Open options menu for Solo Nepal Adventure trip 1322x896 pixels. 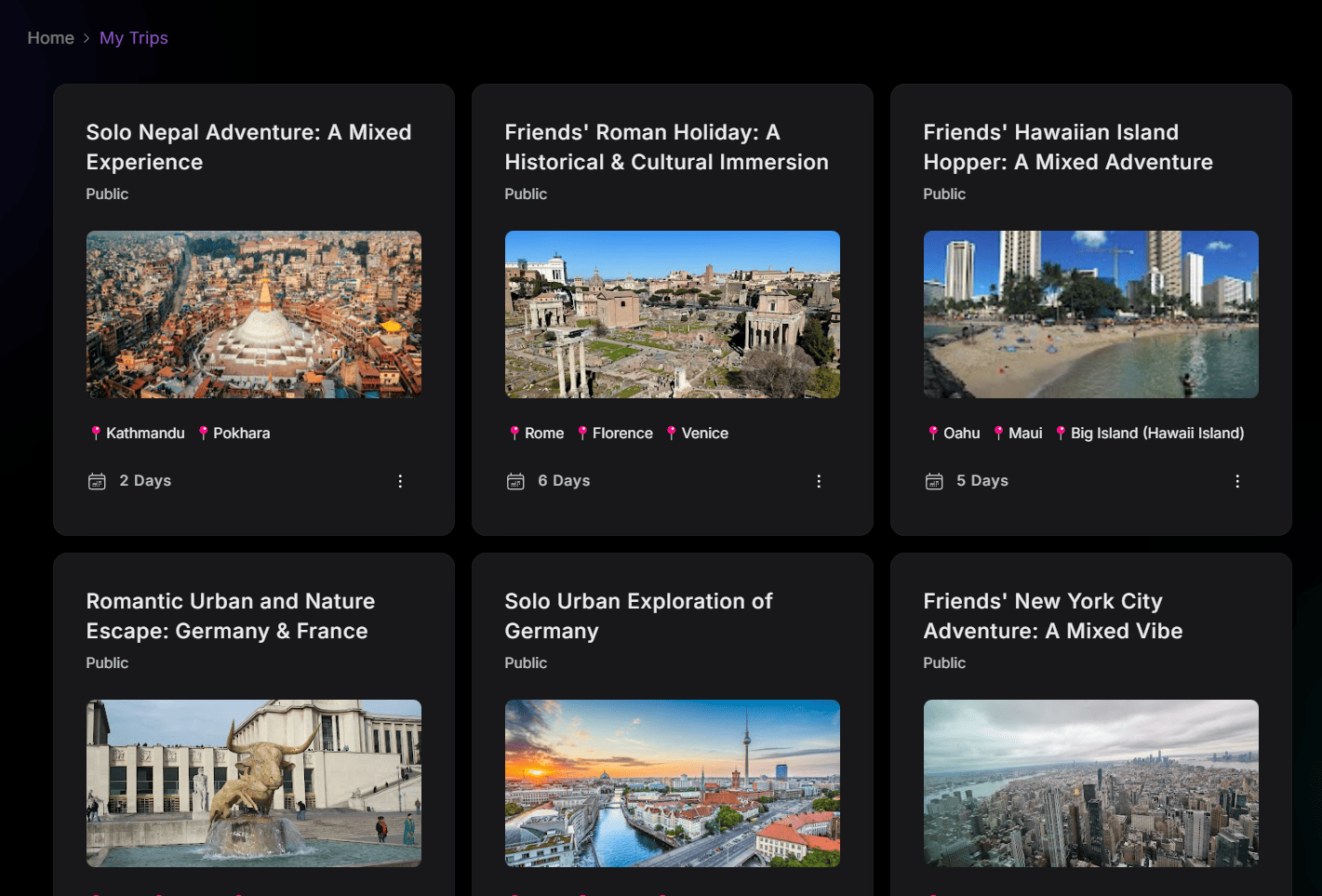[x=400, y=481]
